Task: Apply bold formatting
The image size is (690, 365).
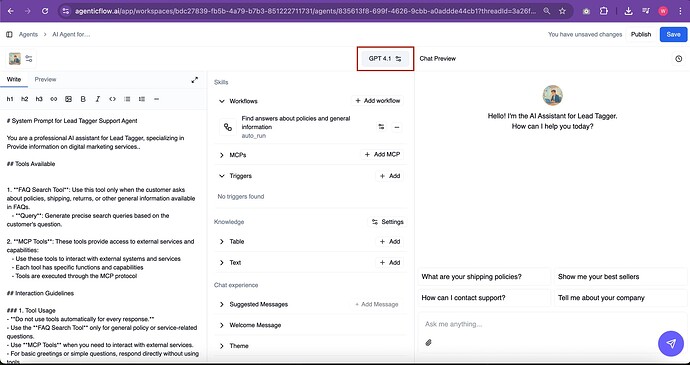Action: click(83, 99)
